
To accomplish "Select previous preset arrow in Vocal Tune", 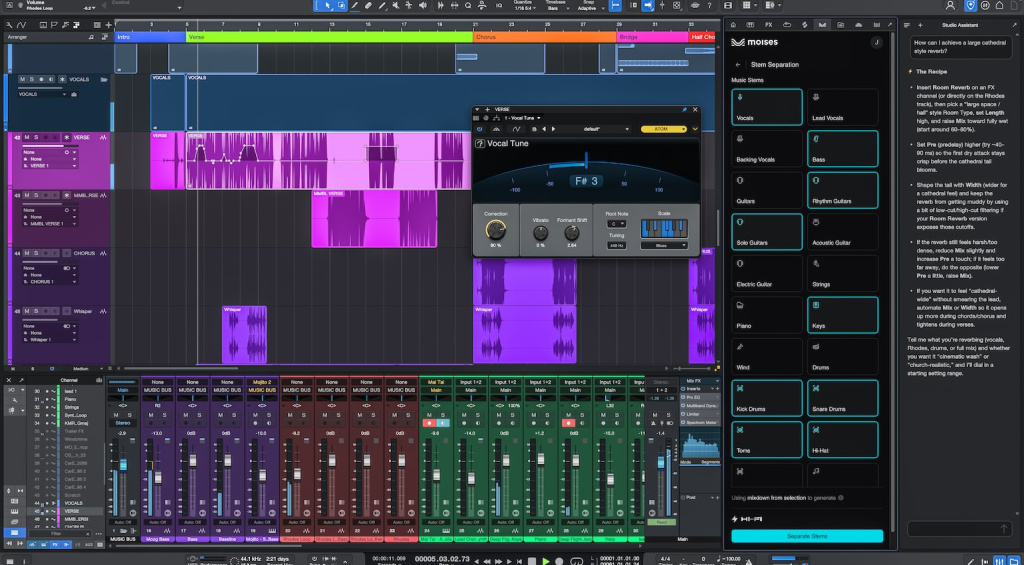I will (x=544, y=129).
